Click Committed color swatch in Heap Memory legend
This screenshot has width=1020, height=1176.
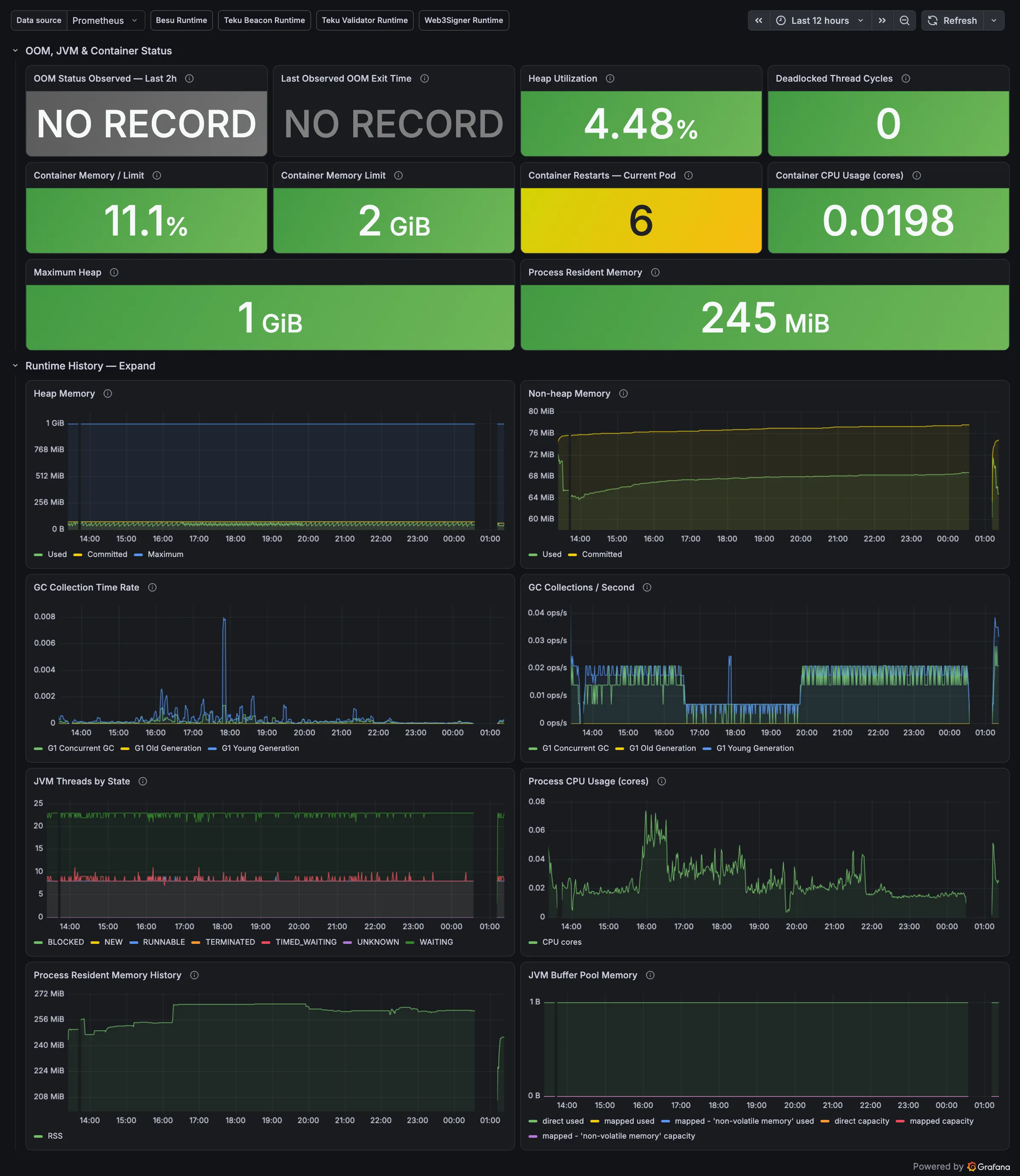point(78,555)
